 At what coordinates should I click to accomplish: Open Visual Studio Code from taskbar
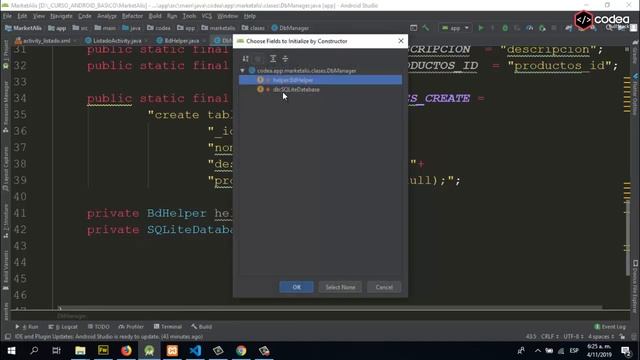tap(195, 351)
